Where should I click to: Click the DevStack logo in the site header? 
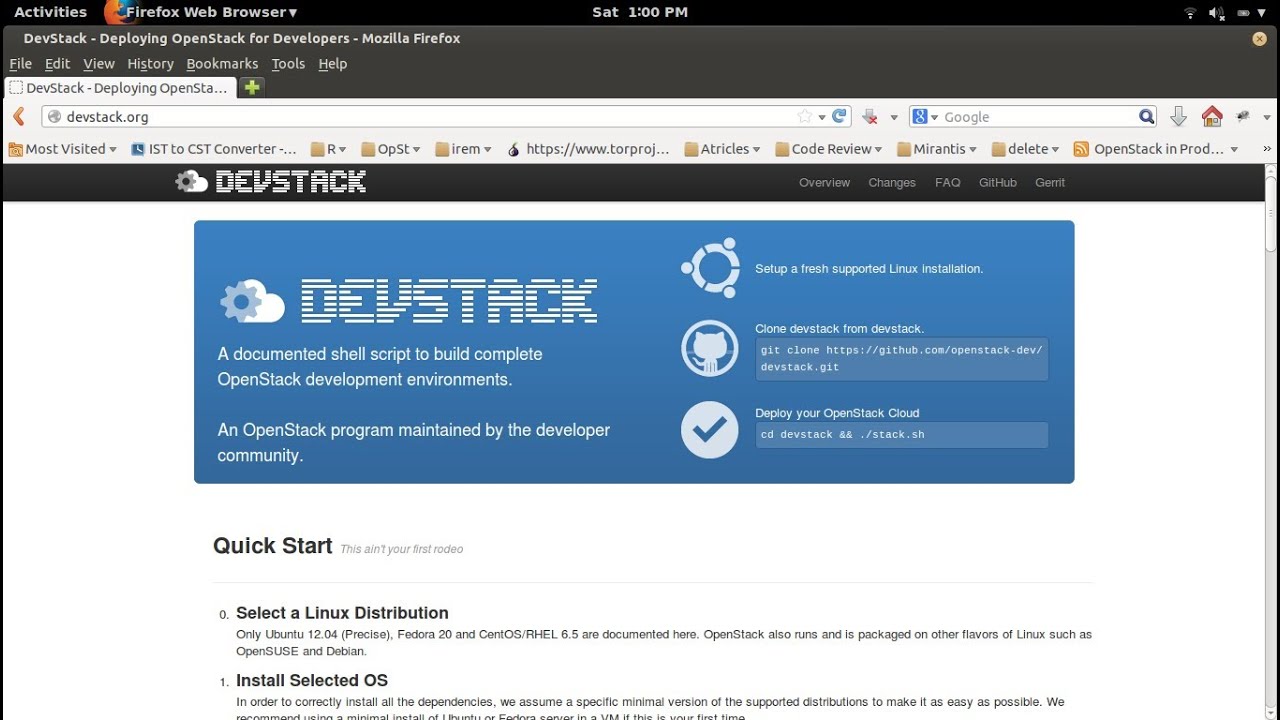pos(270,181)
